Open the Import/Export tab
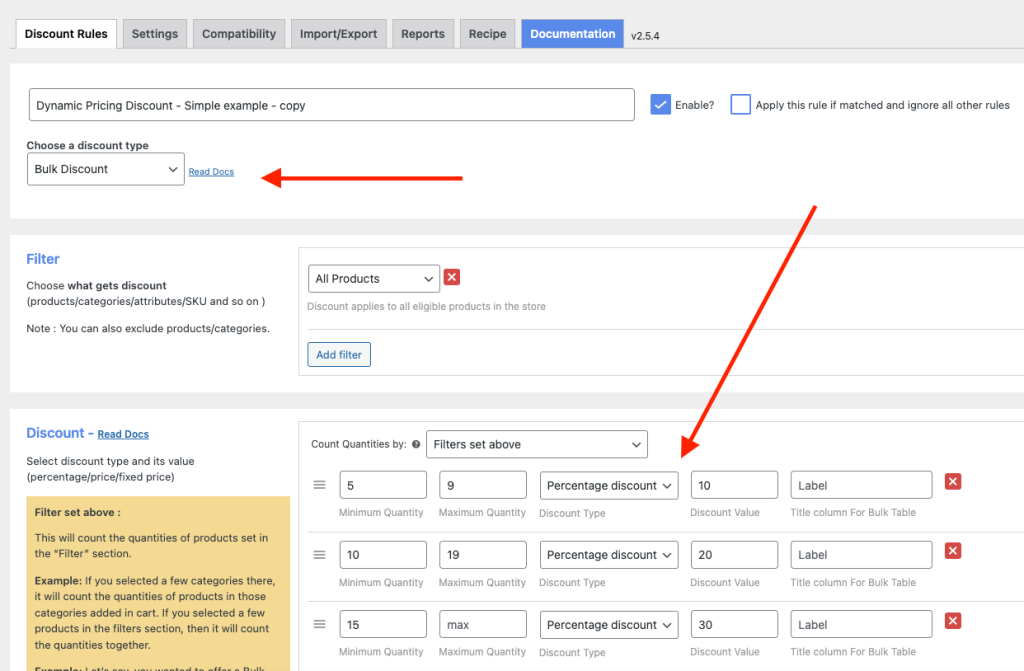This screenshot has width=1024, height=671. pos(339,34)
